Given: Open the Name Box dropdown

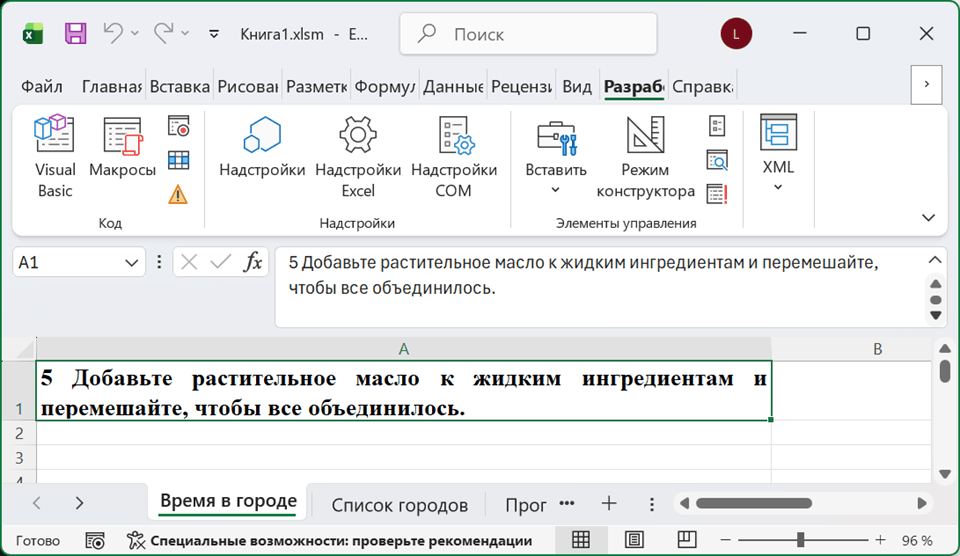Looking at the screenshot, I should tap(131, 263).
